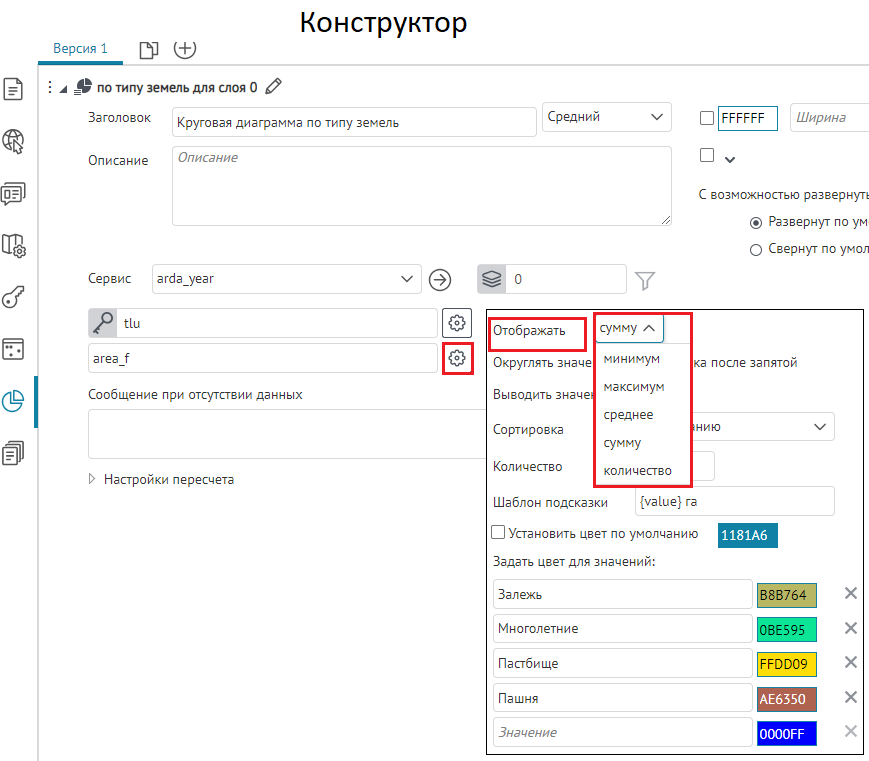Image resolution: width=869 pixels, height=761 pixels.
Task: Open the arda_year service dropdown
Action: (x=286, y=279)
